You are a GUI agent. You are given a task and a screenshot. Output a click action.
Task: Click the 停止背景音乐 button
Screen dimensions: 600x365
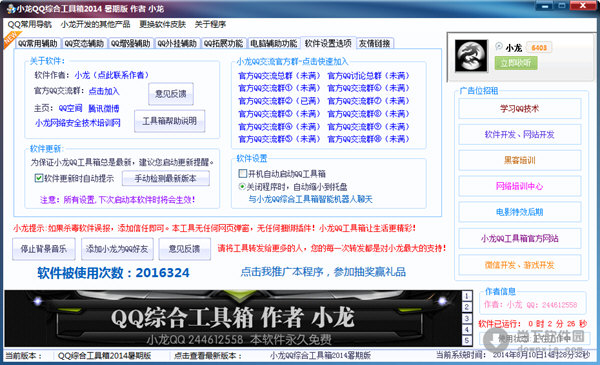[44, 249]
